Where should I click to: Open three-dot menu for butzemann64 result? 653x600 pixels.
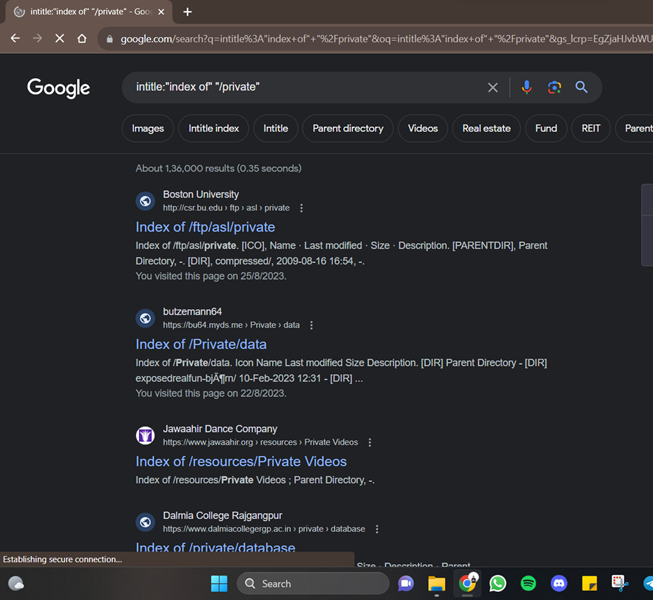coord(311,325)
